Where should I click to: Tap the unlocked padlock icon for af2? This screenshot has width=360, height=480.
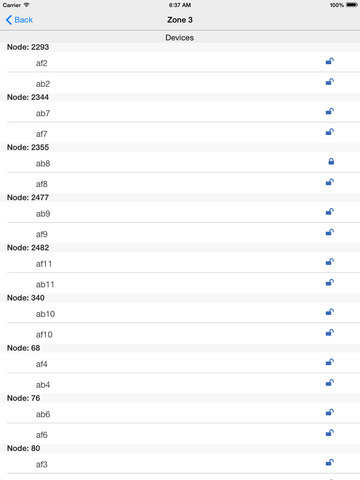pos(330,61)
